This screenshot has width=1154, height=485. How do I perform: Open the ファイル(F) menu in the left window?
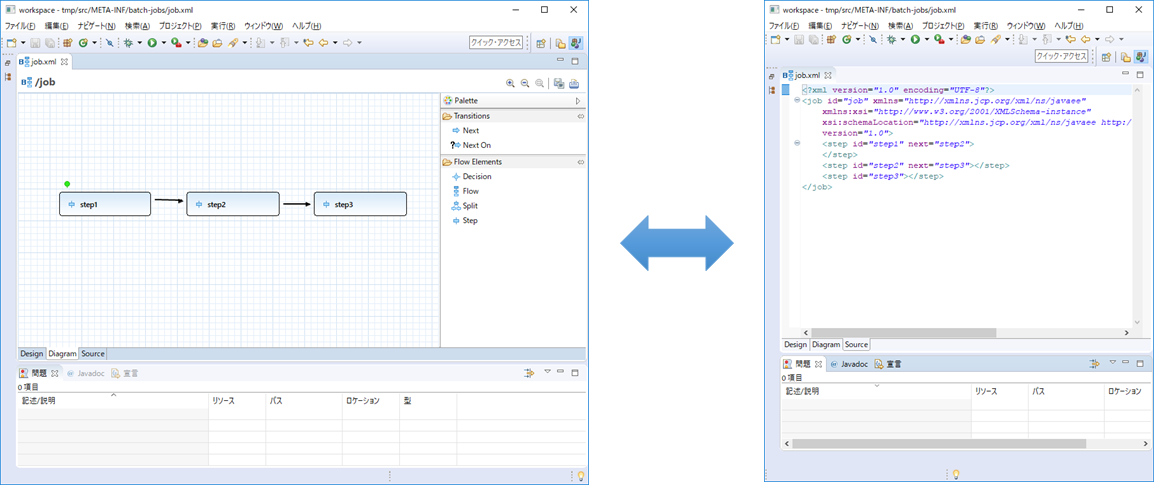22,26
